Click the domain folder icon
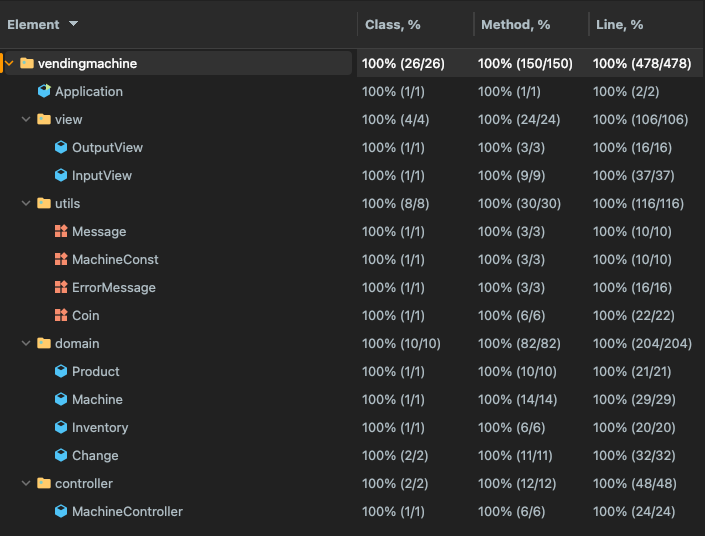The height and width of the screenshot is (536, 705). tap(44, 343)
